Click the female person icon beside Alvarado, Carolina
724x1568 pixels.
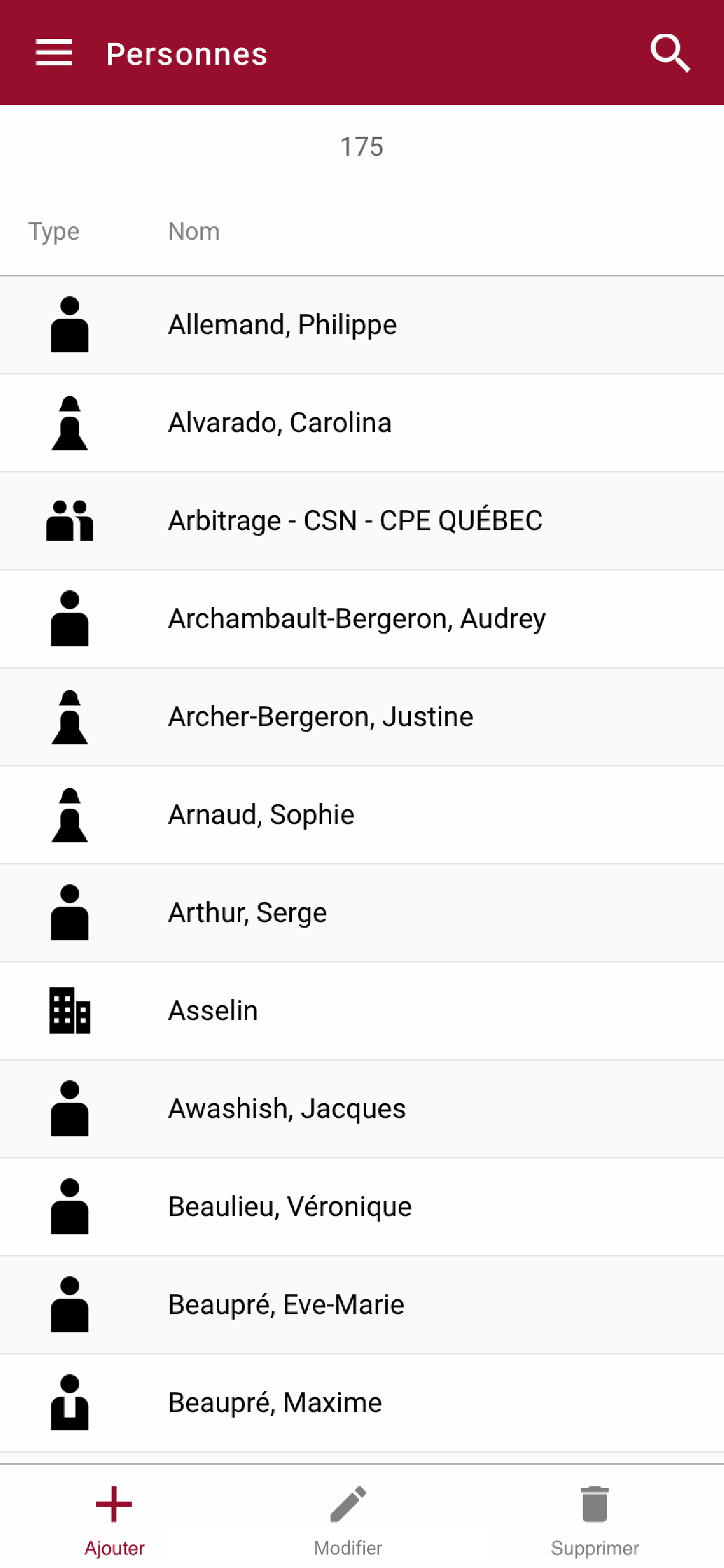click(70, 423)
